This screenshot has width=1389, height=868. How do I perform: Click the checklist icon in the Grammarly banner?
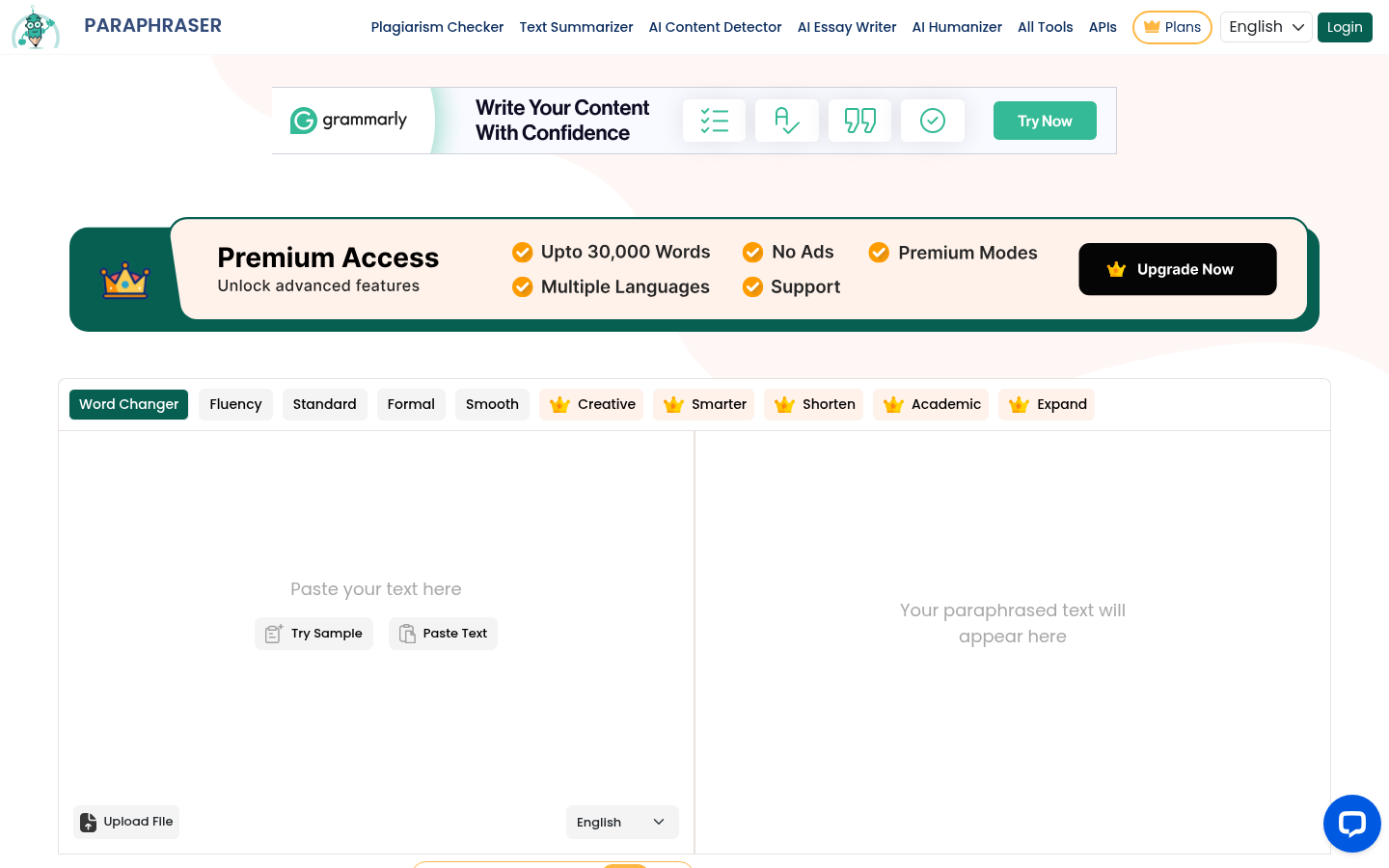point(715,121)
